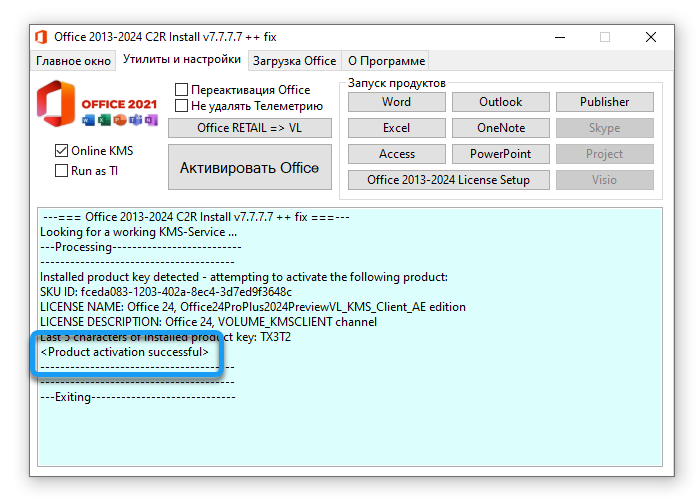Launch Access from product buttons

397,154
